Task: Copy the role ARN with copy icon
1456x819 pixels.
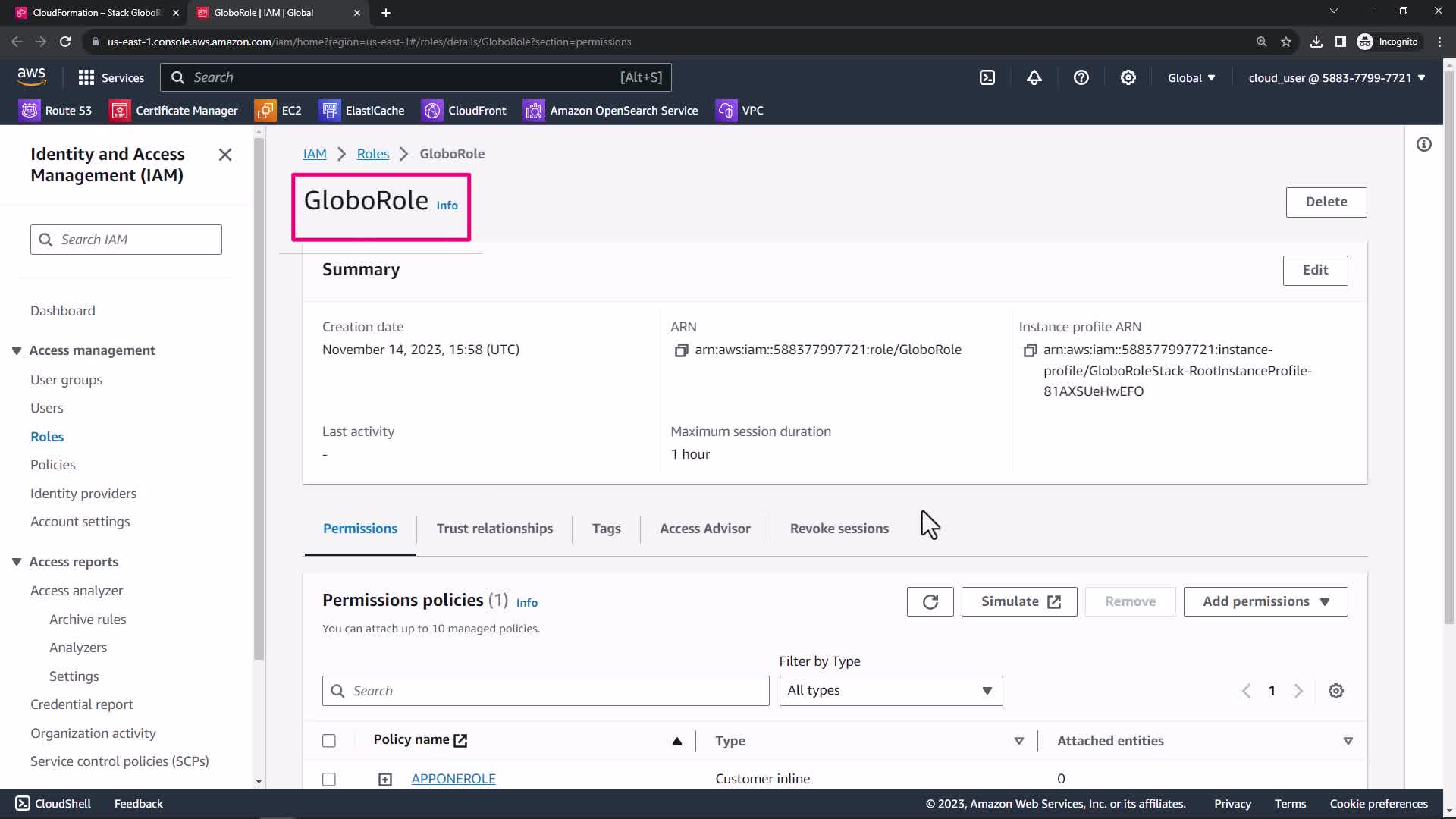Action: [681, 350]
